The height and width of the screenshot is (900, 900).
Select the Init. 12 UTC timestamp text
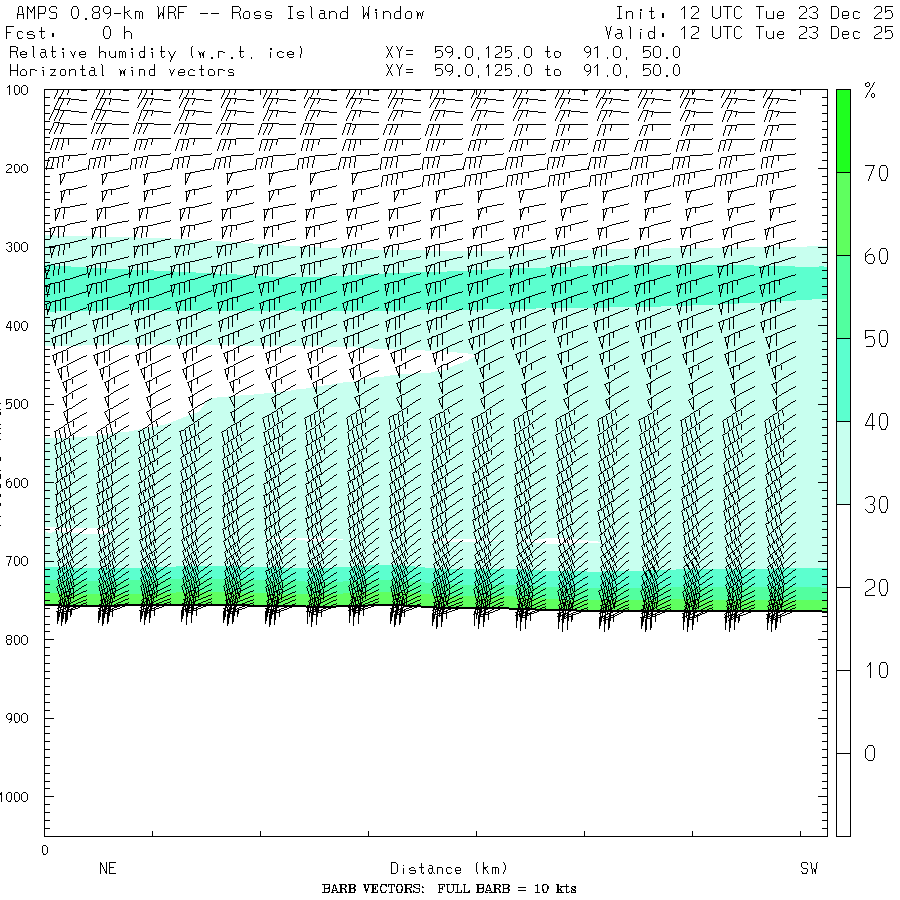pyautogui.click(x=754, y=14)
